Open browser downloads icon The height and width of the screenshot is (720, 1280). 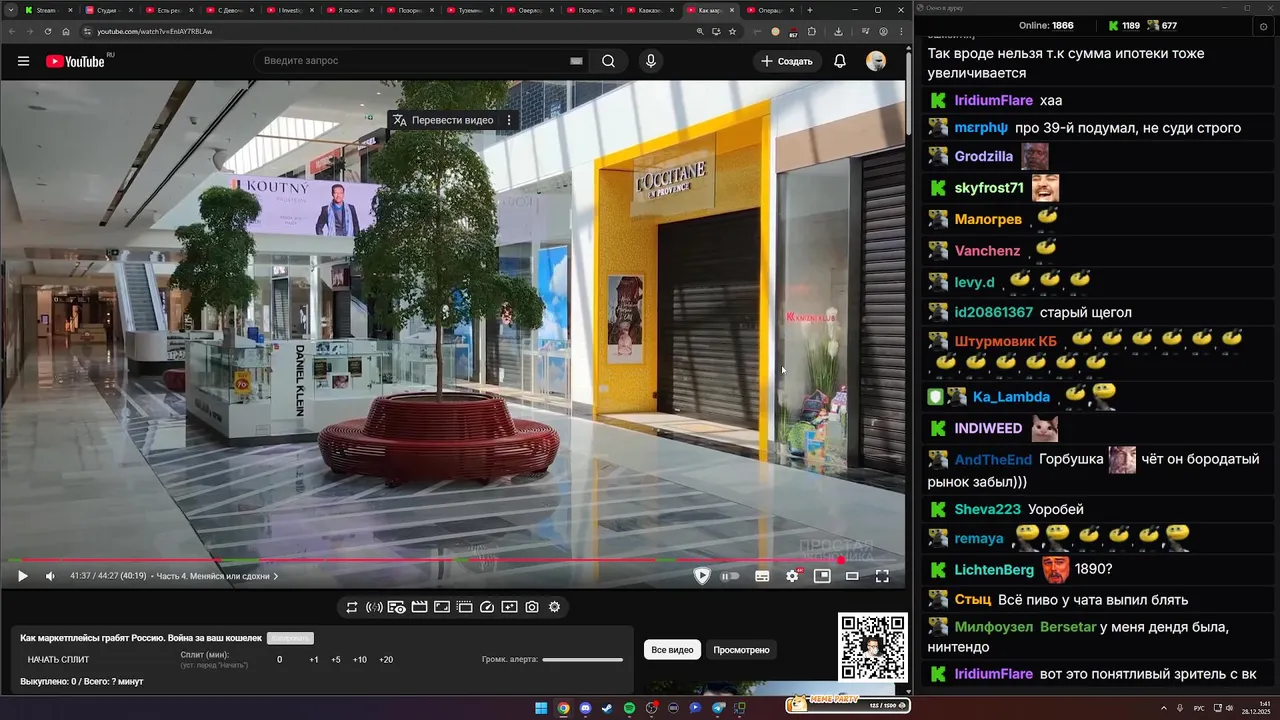coord(838,31)
